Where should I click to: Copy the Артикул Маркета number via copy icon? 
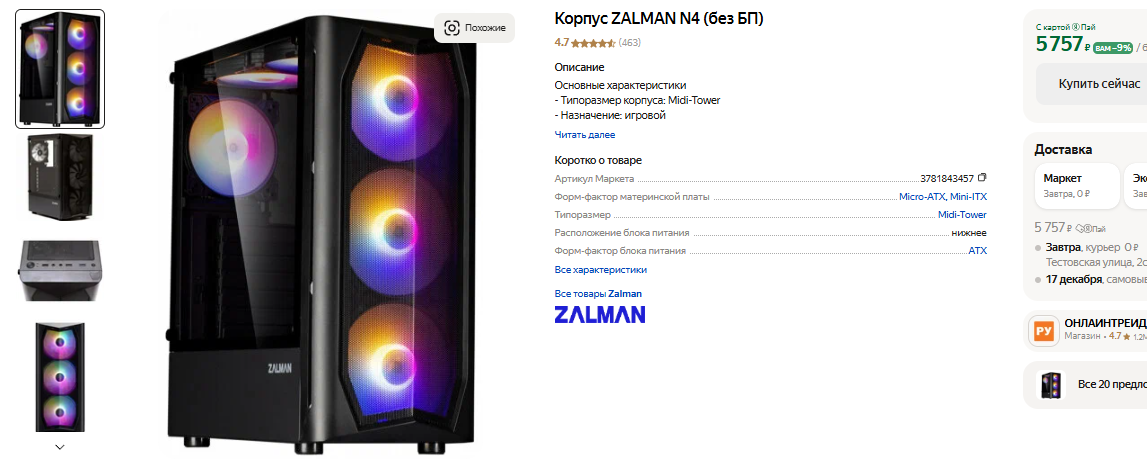[982, 178]
